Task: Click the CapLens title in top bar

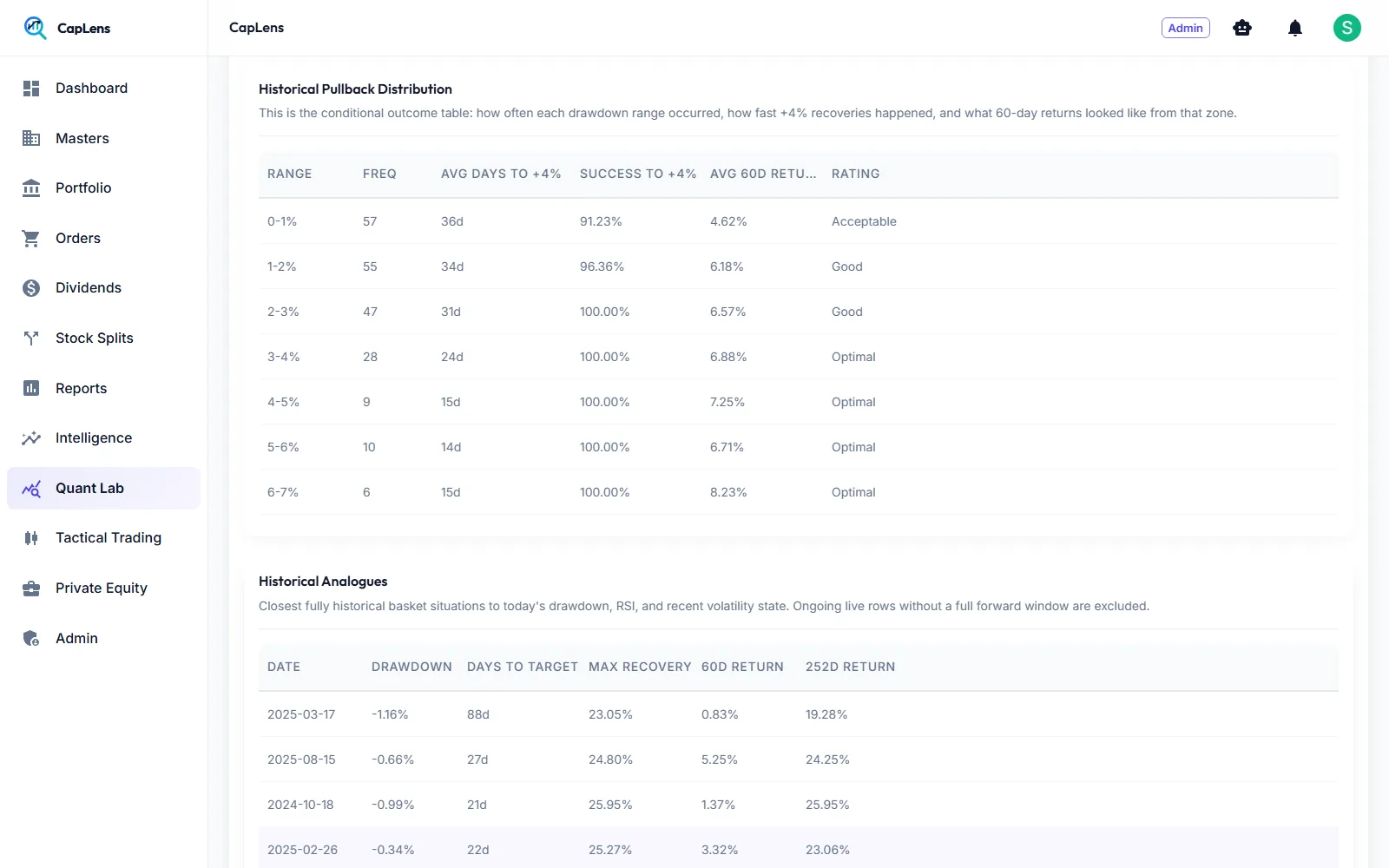Action: [256, 28]
